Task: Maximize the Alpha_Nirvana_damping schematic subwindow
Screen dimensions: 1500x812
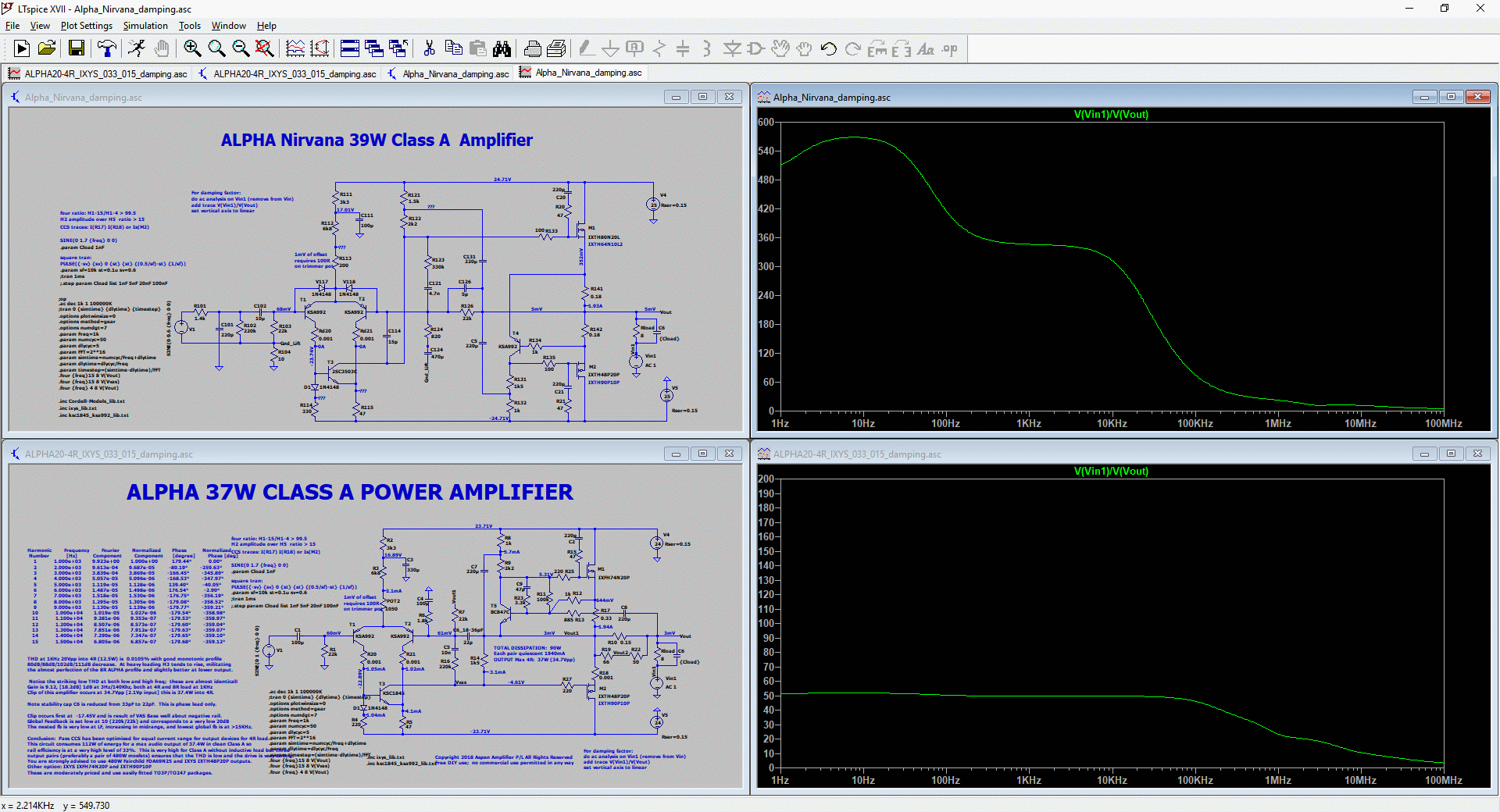Action: click(702, 97)
